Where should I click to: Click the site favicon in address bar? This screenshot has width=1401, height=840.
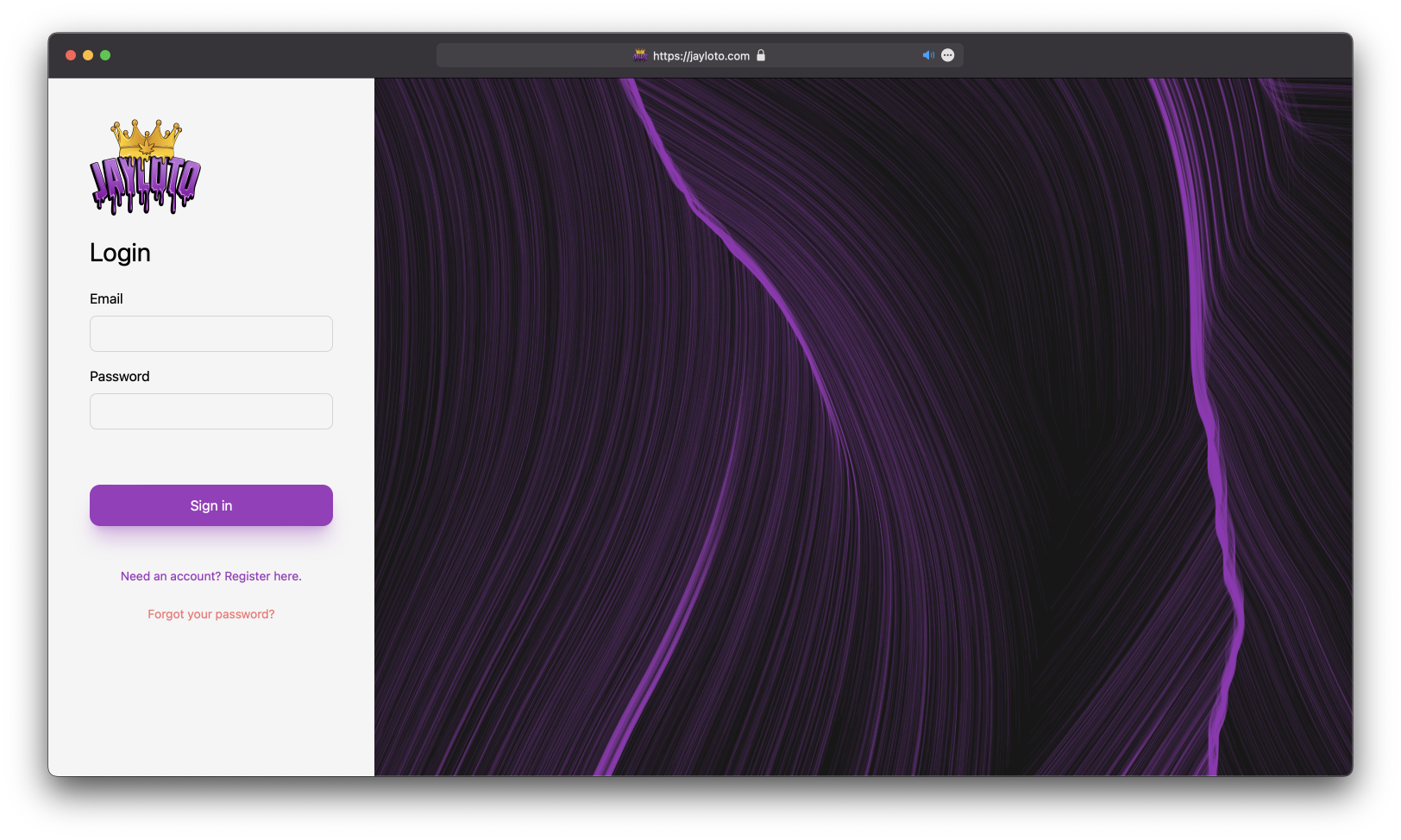coord(640,55)
